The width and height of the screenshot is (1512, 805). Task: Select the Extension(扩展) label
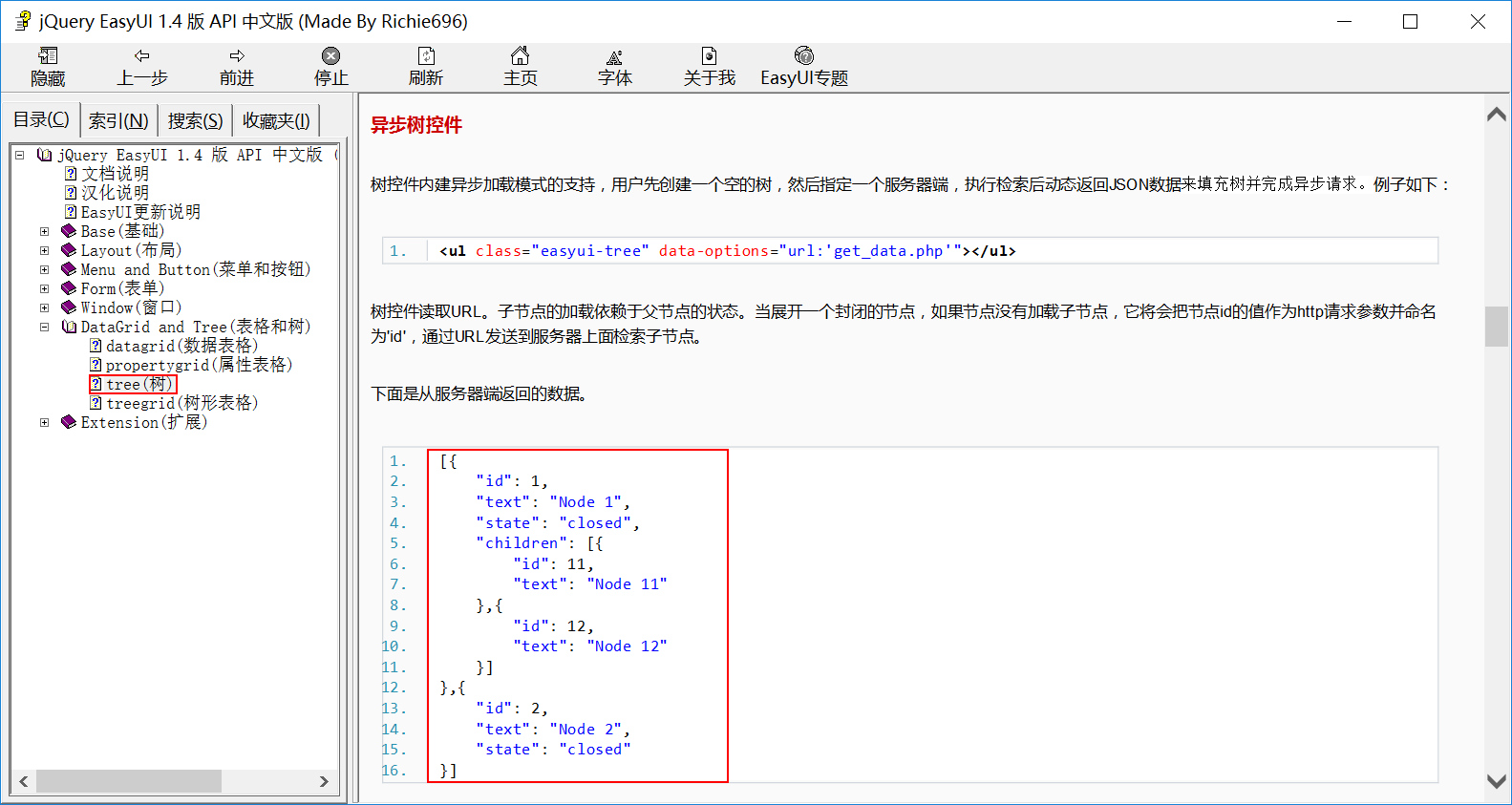click(x=143, y=422)
